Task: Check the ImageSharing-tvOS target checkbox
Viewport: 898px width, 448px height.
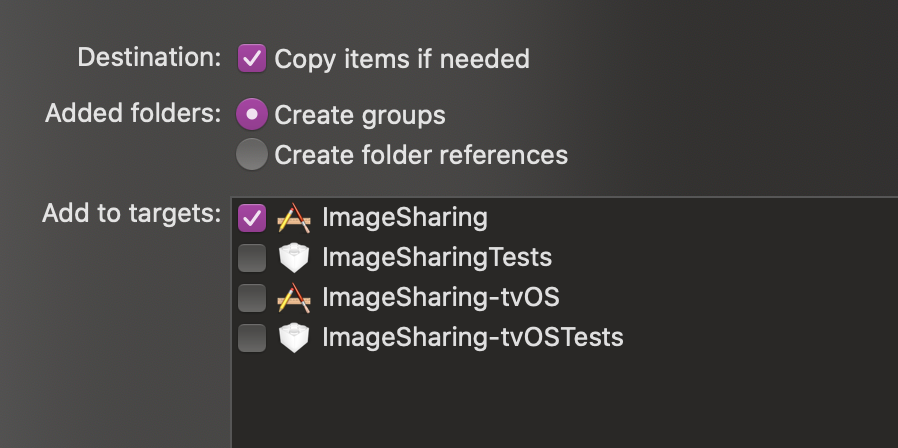Action: tap(252, 298)
